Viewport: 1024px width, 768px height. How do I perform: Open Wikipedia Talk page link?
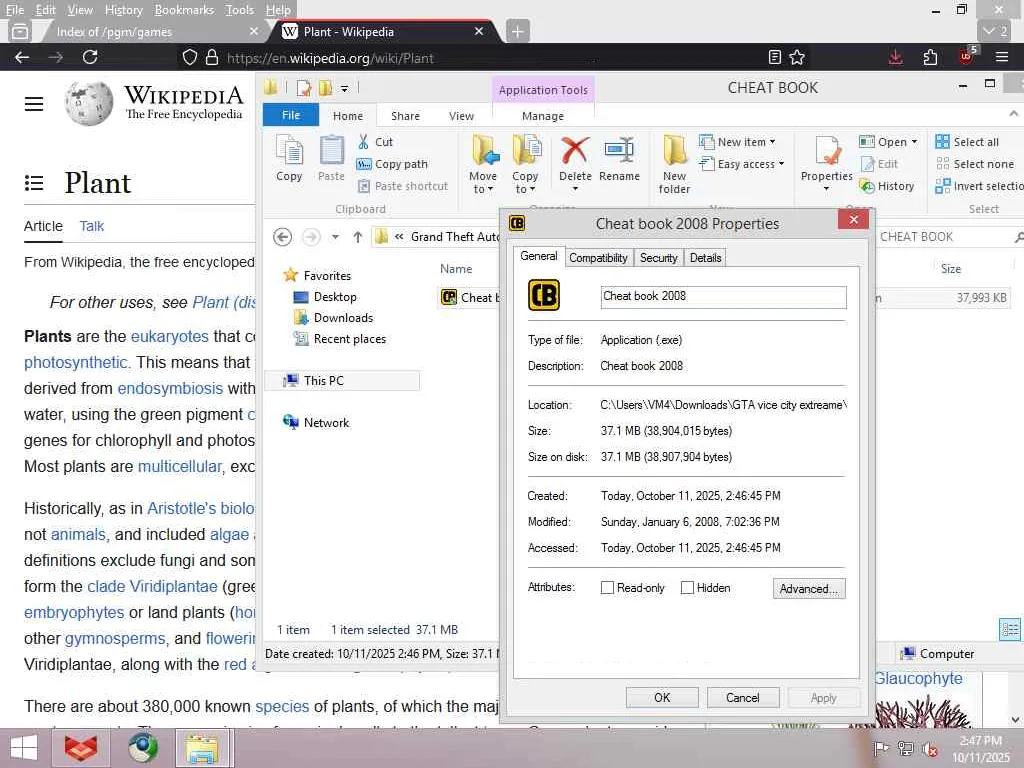[91, 226]
